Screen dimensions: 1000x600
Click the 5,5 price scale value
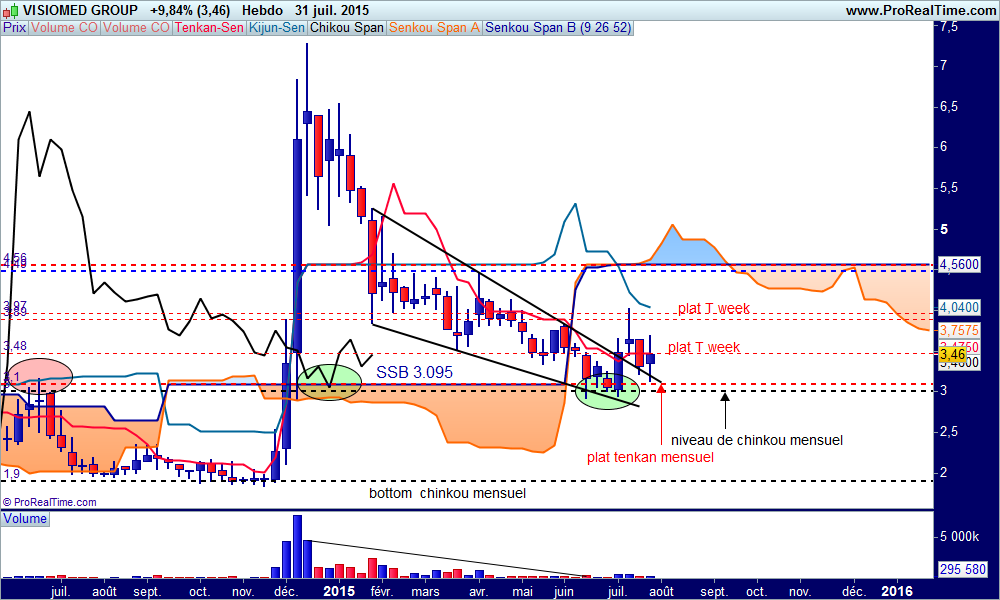tap(949, 188)
